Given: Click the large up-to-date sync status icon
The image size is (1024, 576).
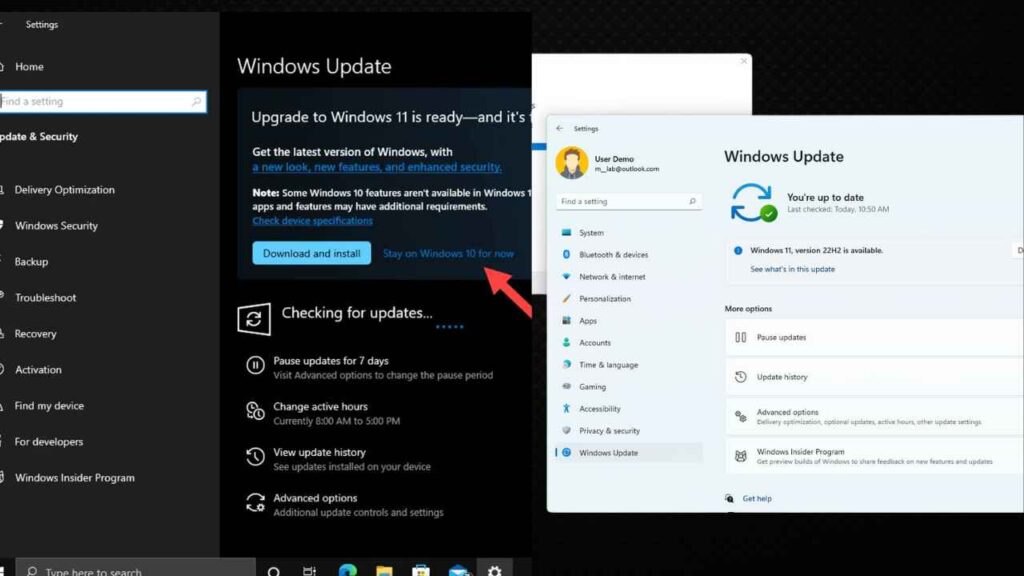Looking at the screenshot, I should [x=753, y=202].
